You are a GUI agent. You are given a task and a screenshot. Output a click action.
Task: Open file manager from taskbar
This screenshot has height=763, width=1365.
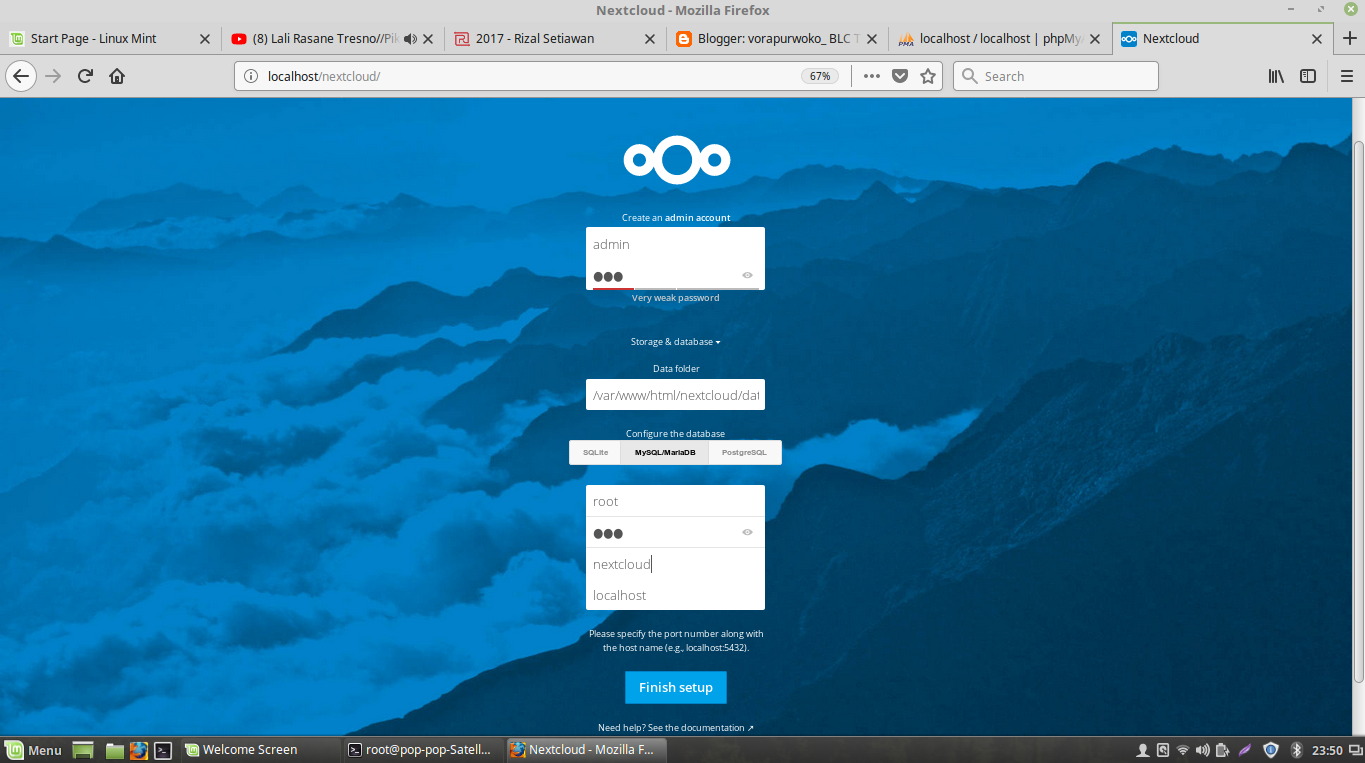pos(114,750)
